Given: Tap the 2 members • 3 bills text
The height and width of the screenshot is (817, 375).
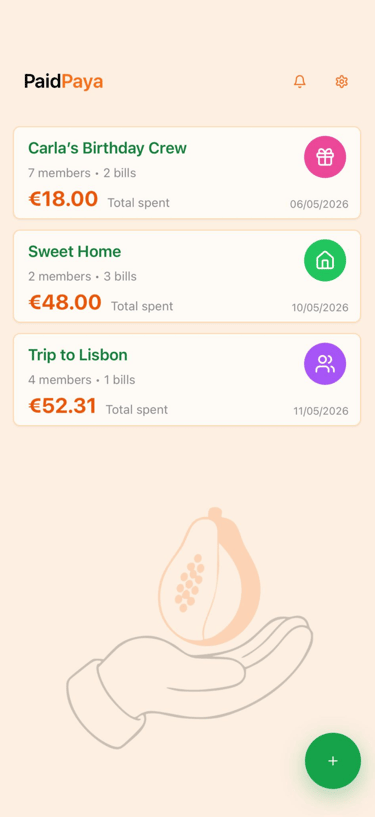Looking at the screenshot, I should click(82, 276).
